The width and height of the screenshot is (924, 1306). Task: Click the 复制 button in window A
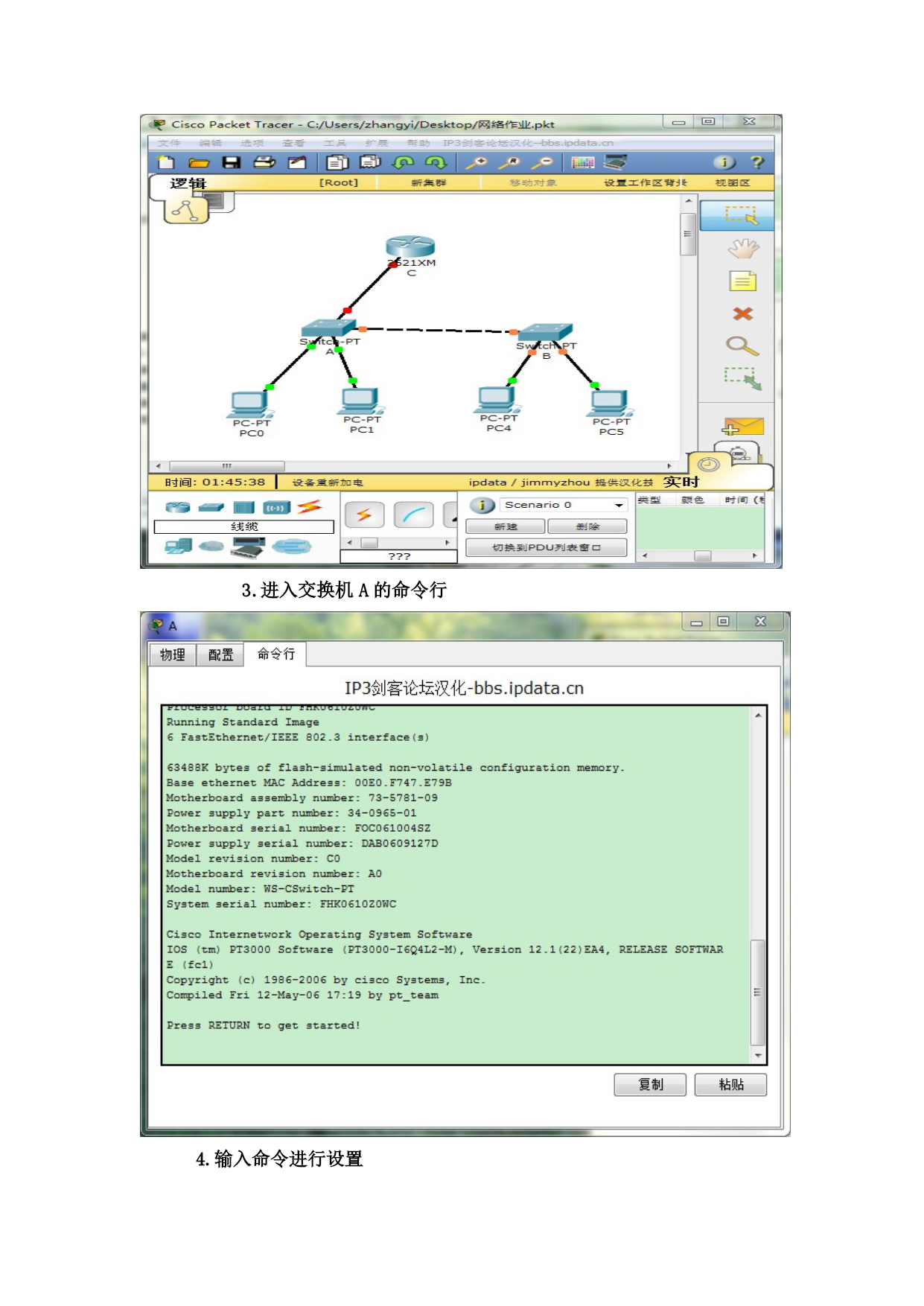pos(650,1085)
